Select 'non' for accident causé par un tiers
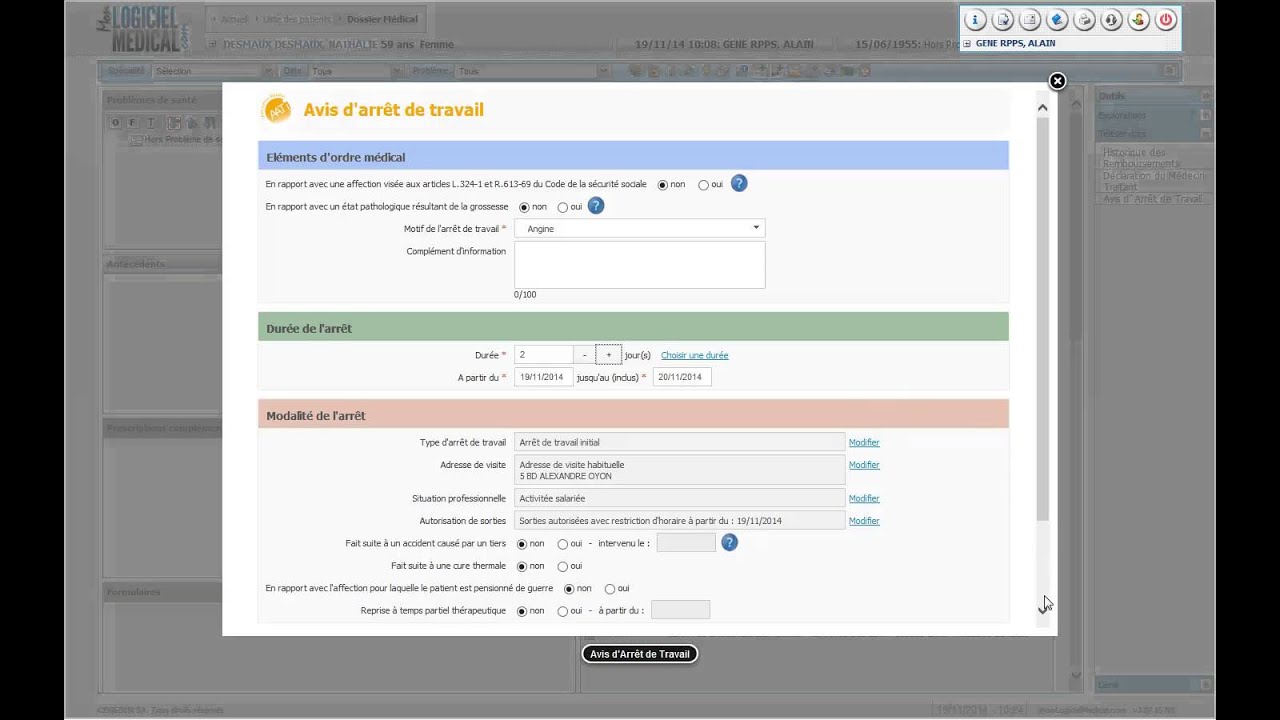Image resolution: width=1280 pixels, height=720 pixels. 521,544
